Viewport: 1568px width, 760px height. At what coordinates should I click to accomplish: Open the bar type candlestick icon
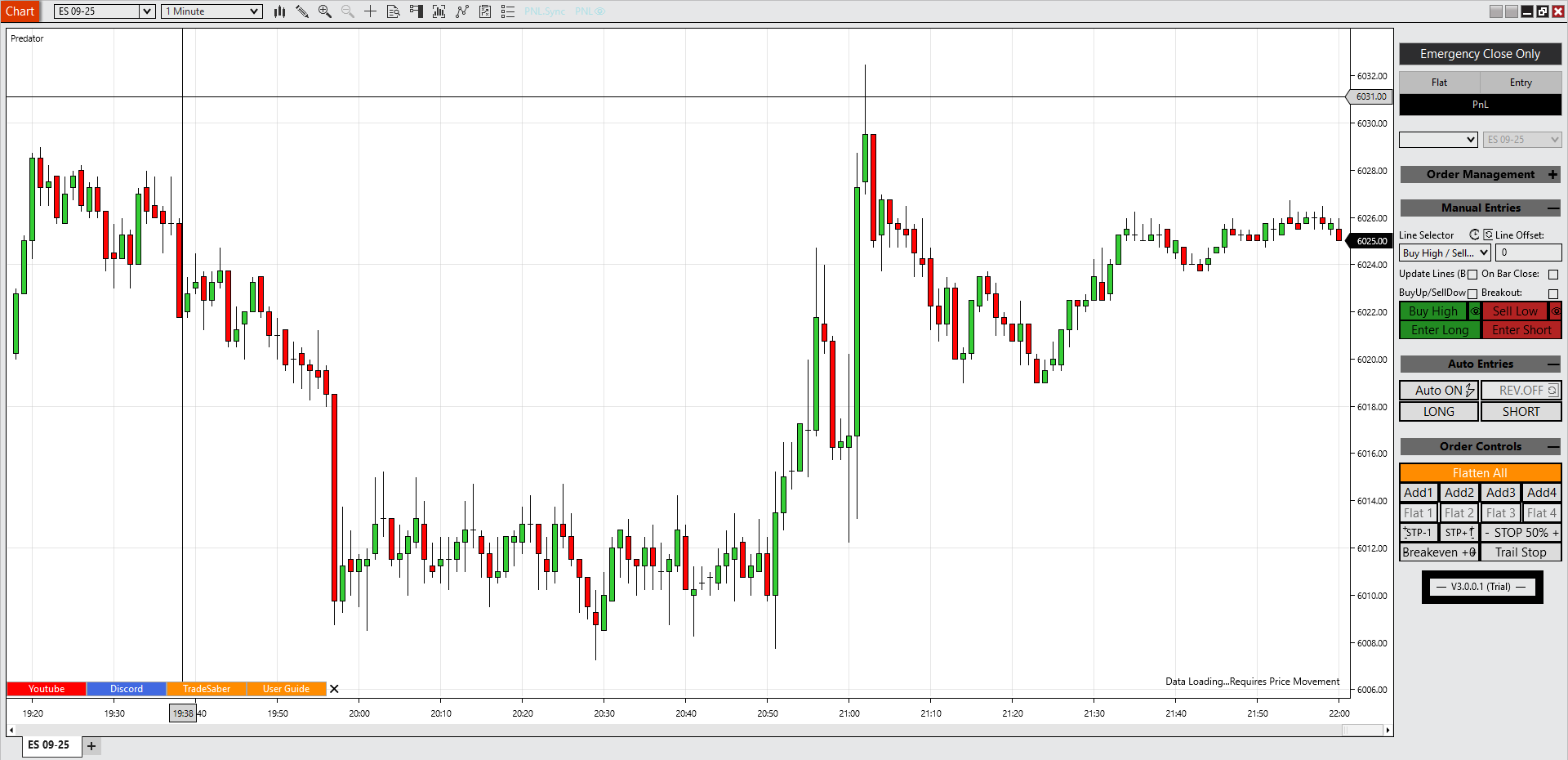[279, 11]
